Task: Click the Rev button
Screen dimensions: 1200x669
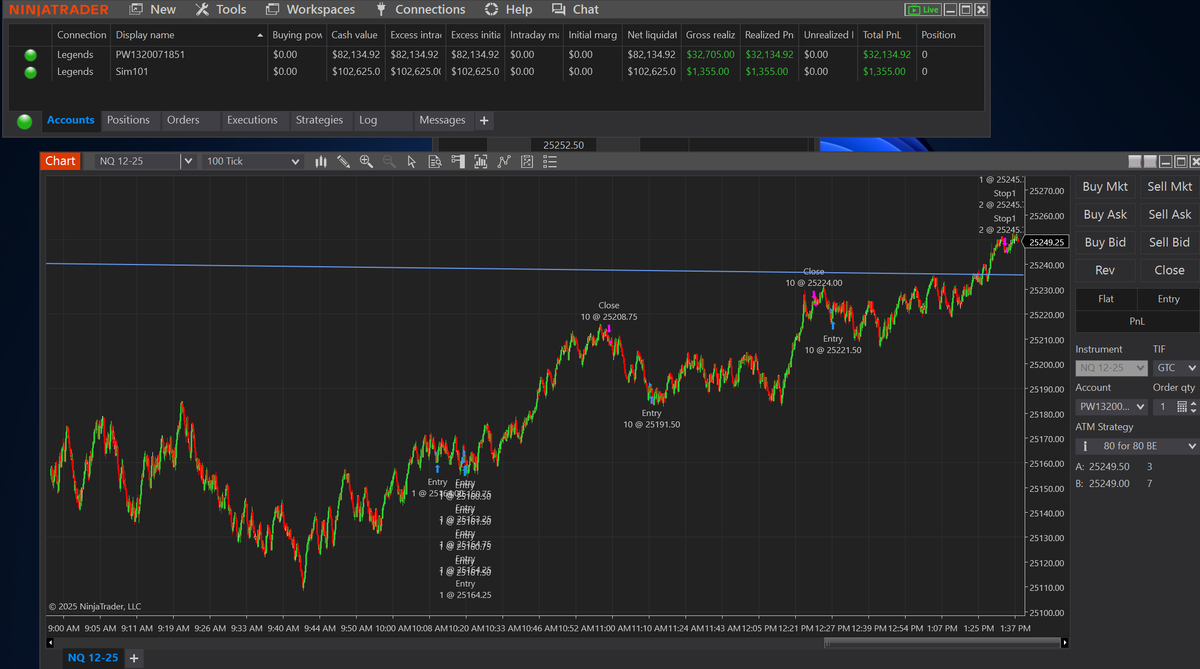Action: (x=1105, y=270)
